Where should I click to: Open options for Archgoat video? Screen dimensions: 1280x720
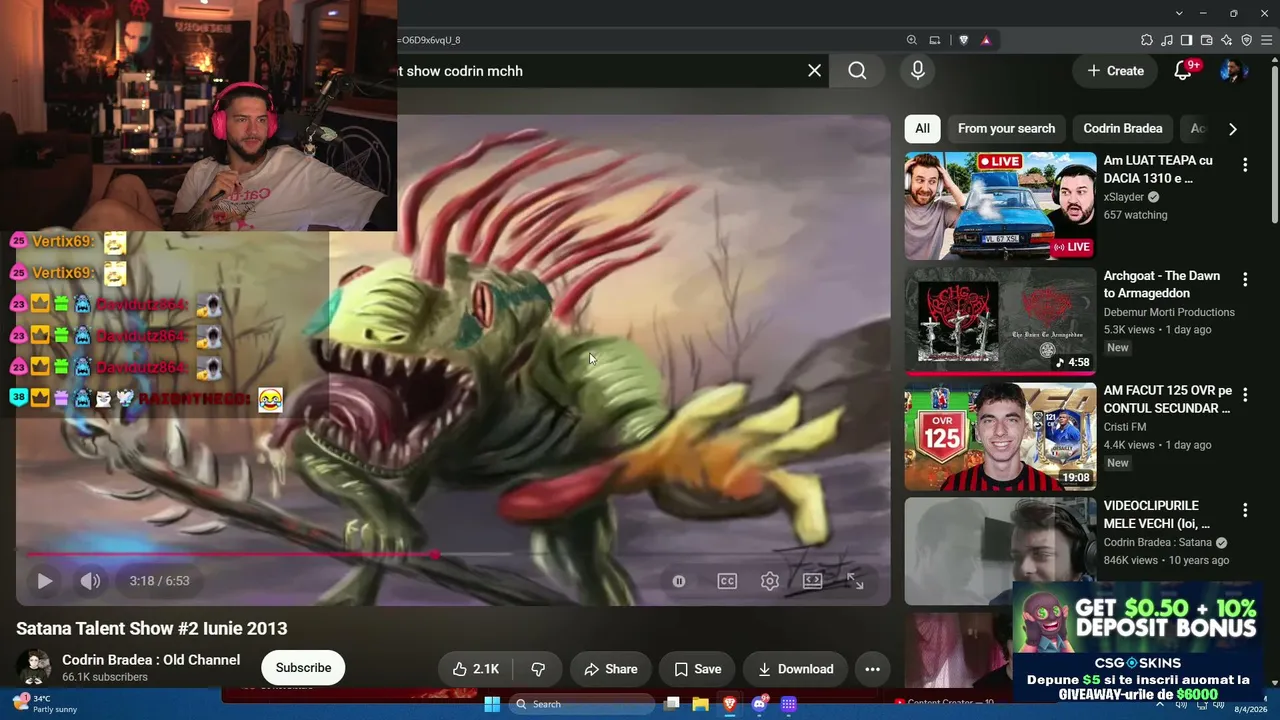1245,280
